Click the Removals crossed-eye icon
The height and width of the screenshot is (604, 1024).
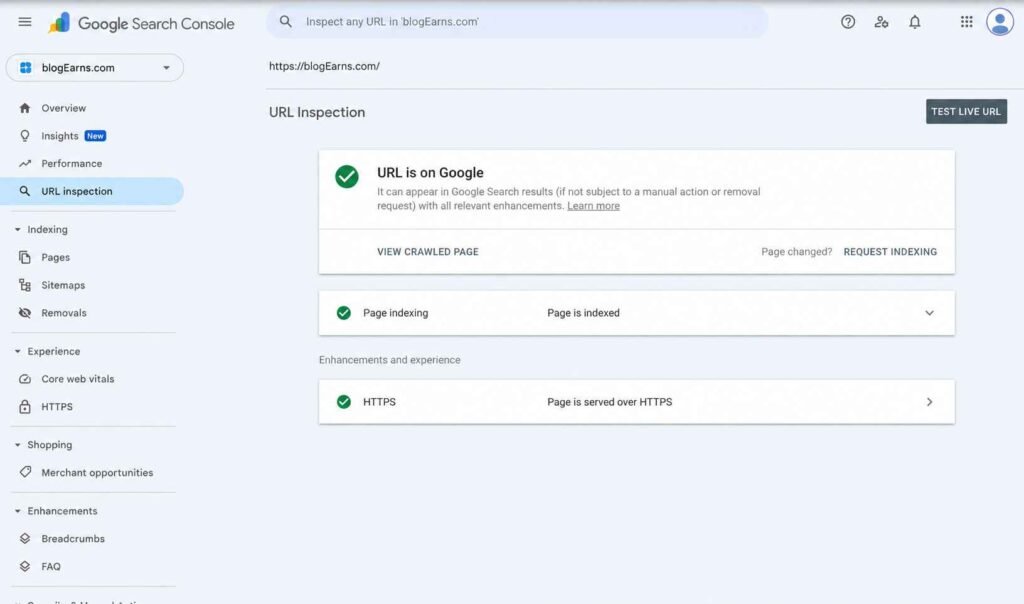point(25,313)
